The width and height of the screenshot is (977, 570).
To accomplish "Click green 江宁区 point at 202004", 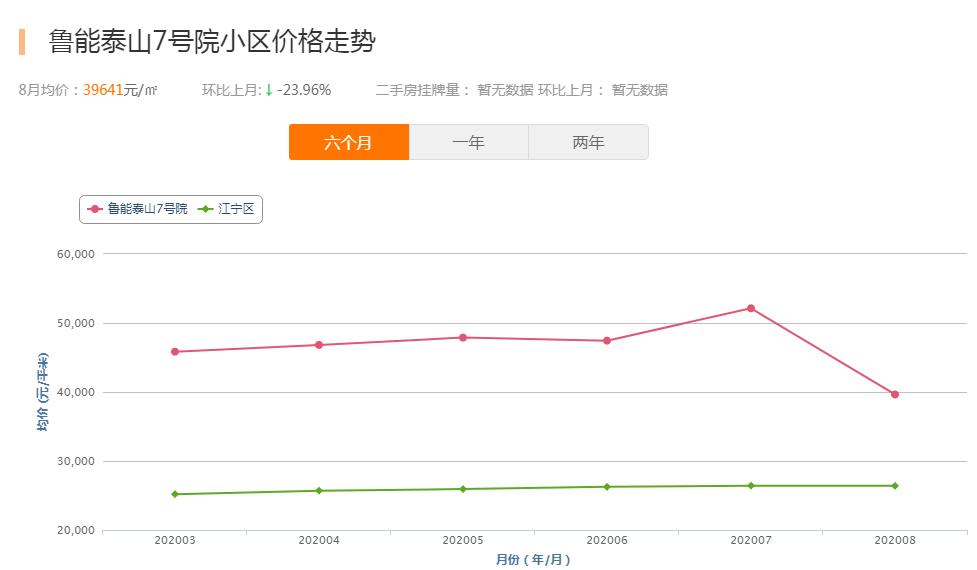I will pos(319,491).
